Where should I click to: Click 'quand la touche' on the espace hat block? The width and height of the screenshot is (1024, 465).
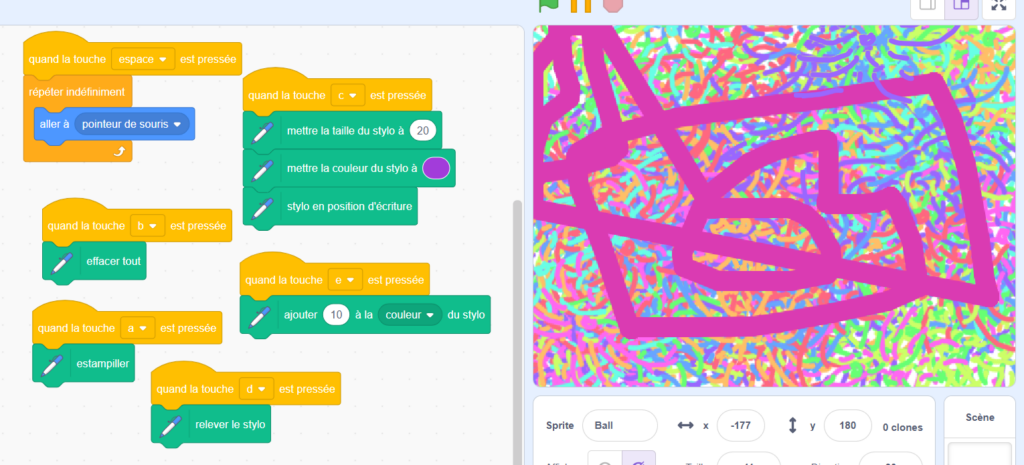tap(67, 59)
